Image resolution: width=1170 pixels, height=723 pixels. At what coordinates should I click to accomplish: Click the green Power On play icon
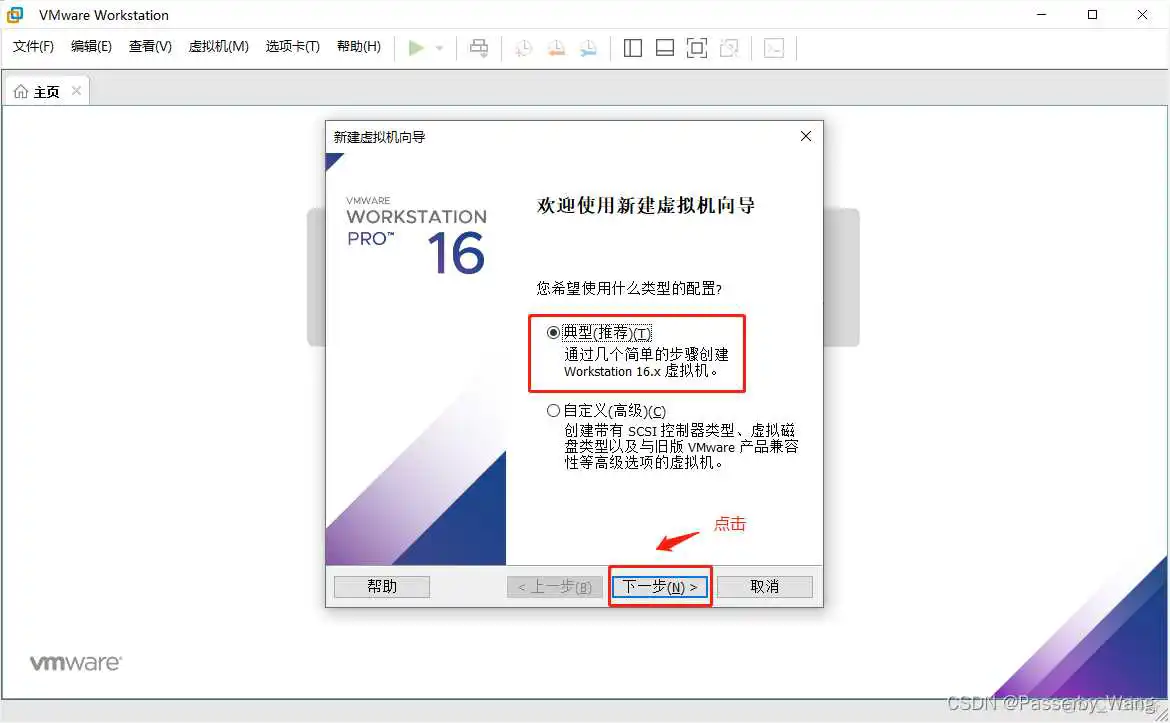[416, 48]
